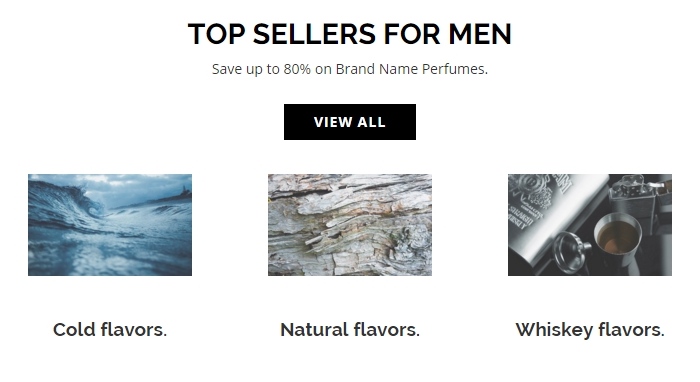This screenshot has width=700, height=382.
Task: Open the whiskey flask image
Action: 590,225
